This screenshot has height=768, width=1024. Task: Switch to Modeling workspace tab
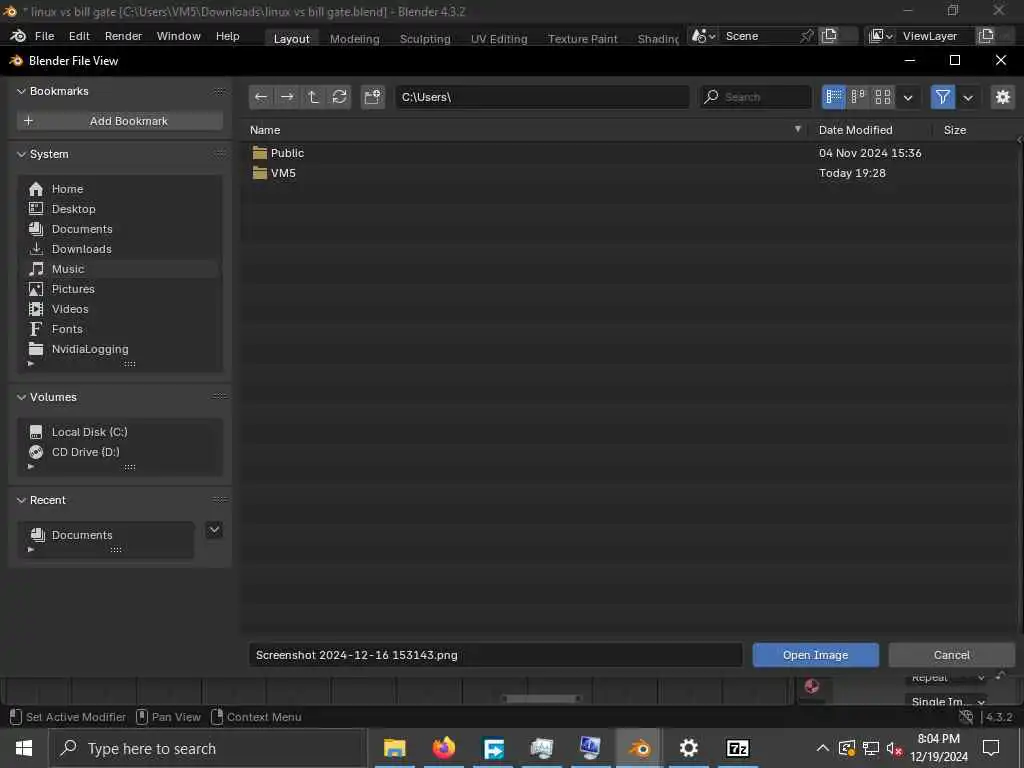point(355,39)
